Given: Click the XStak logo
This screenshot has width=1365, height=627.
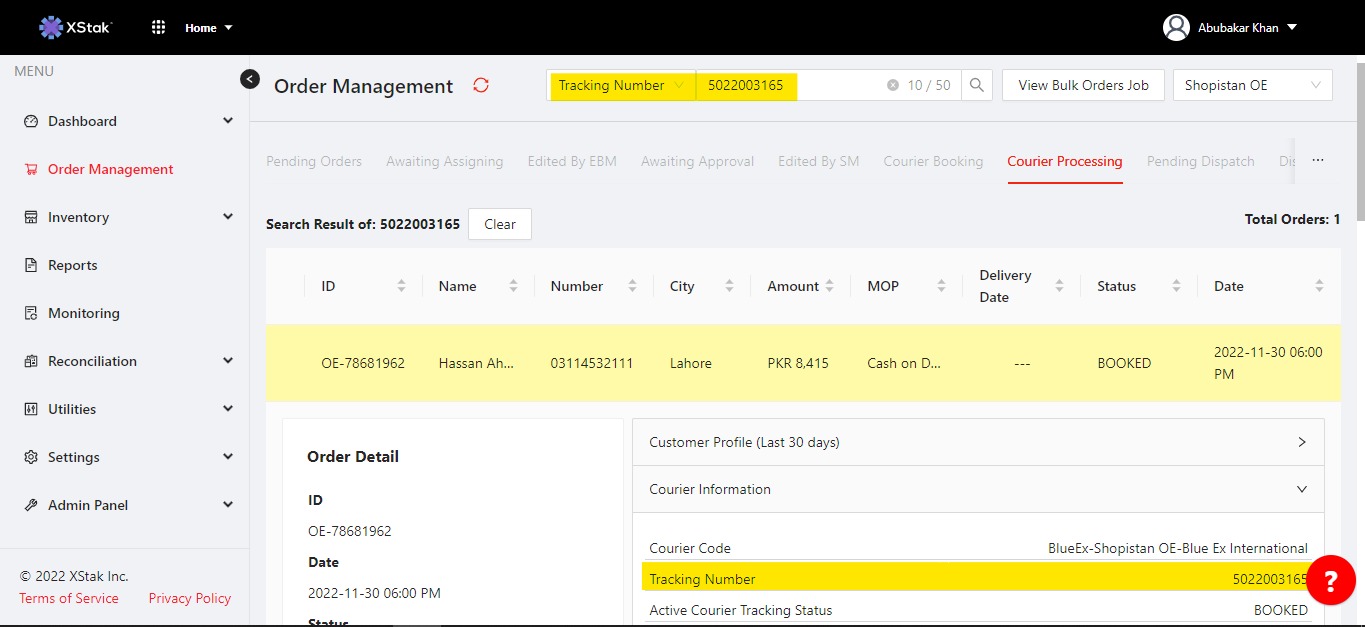Looking at the screenshot, I should pos(75,27).
